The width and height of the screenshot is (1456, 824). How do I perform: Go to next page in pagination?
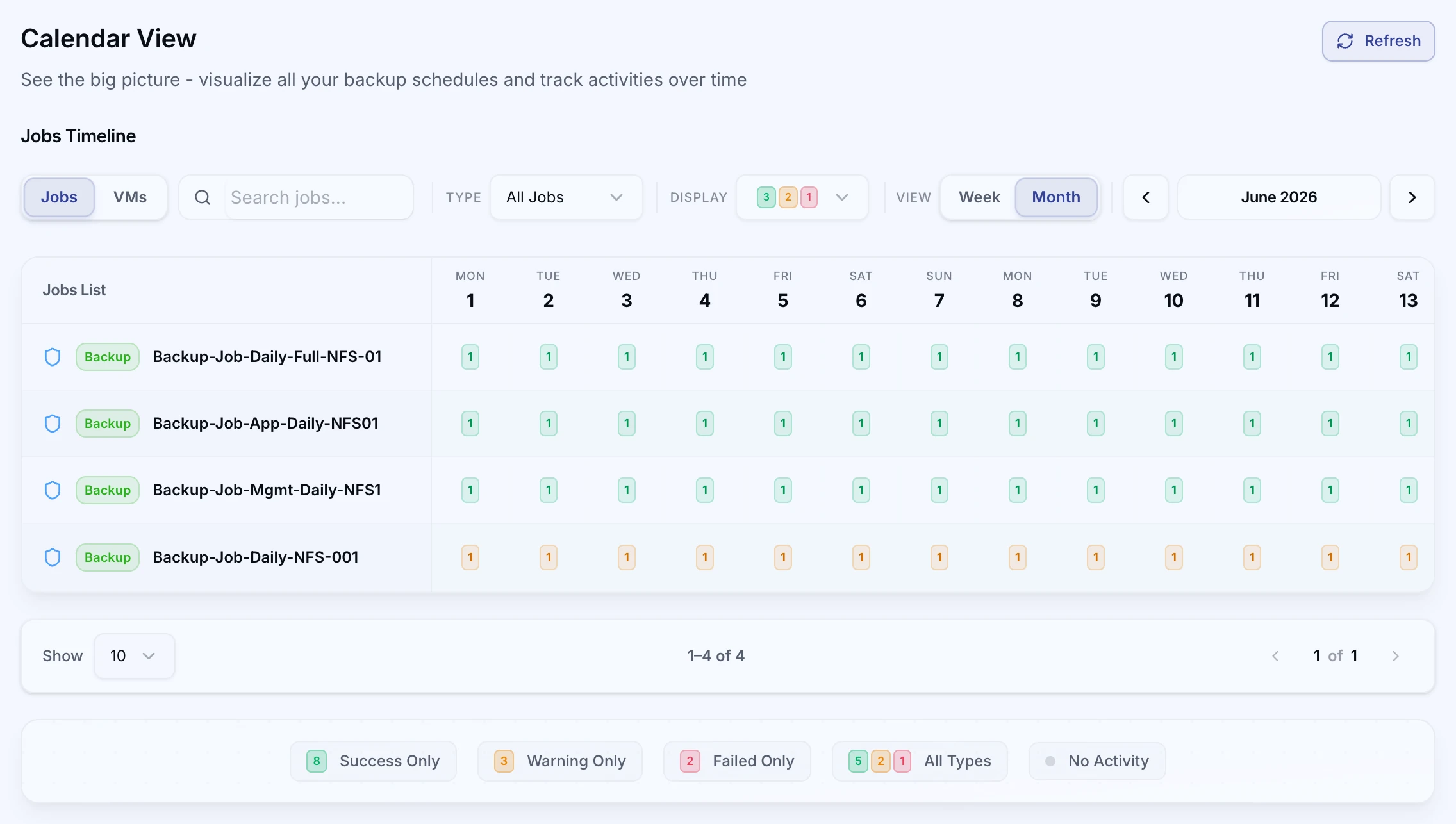coord(1396,656)
